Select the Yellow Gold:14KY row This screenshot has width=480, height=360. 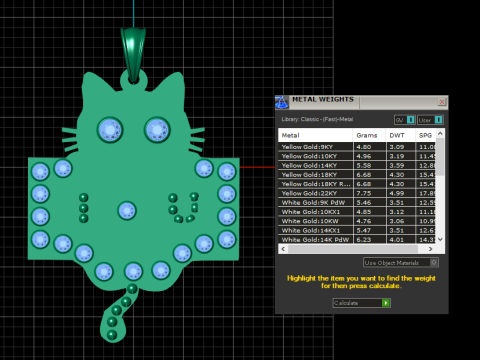point(357,166)
